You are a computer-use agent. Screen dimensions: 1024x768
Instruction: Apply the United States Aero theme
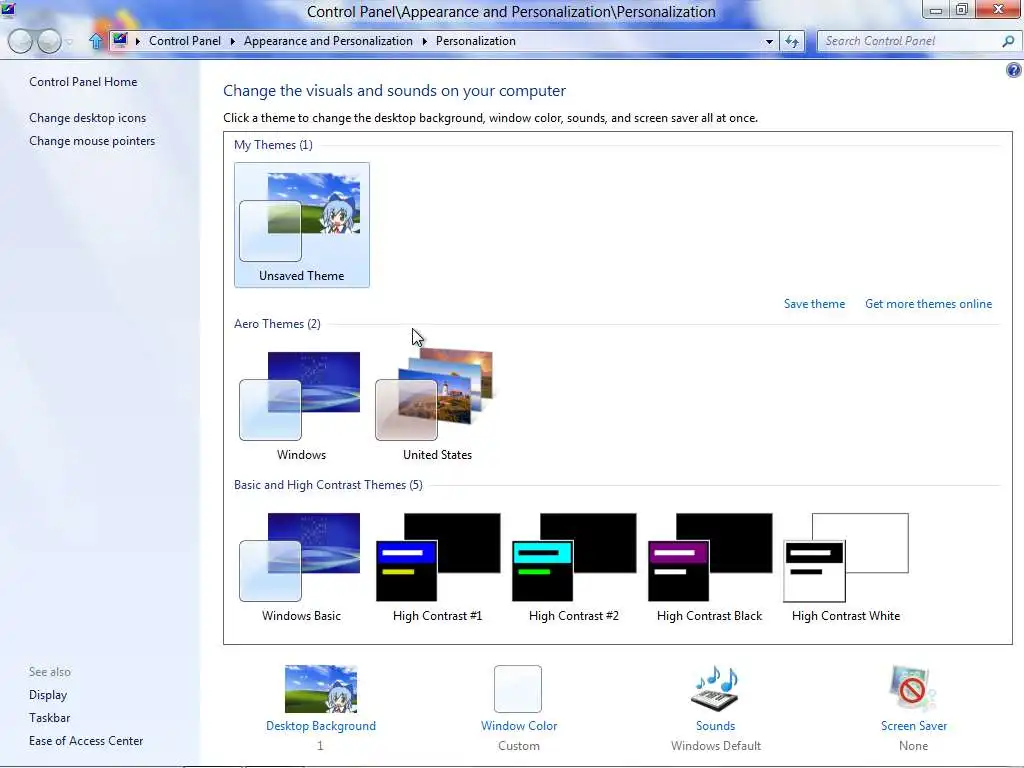pos(437,406)
